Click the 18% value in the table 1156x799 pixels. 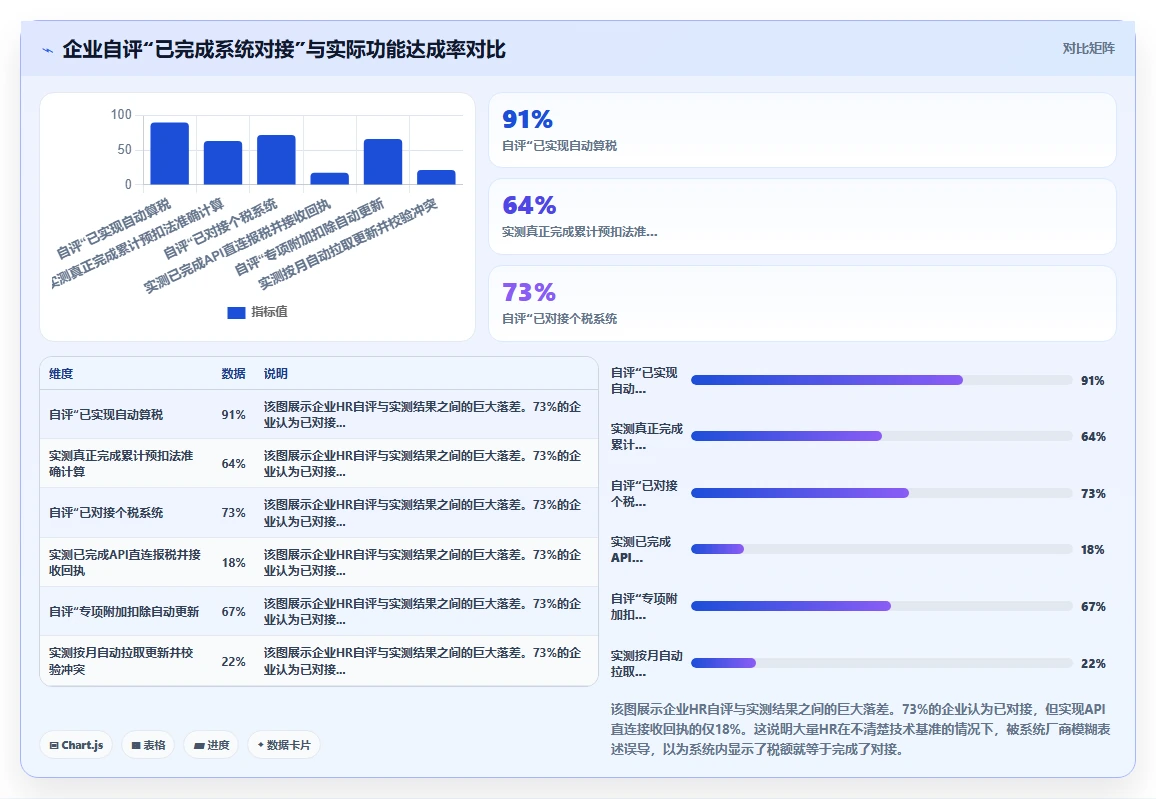coord(234,562)
